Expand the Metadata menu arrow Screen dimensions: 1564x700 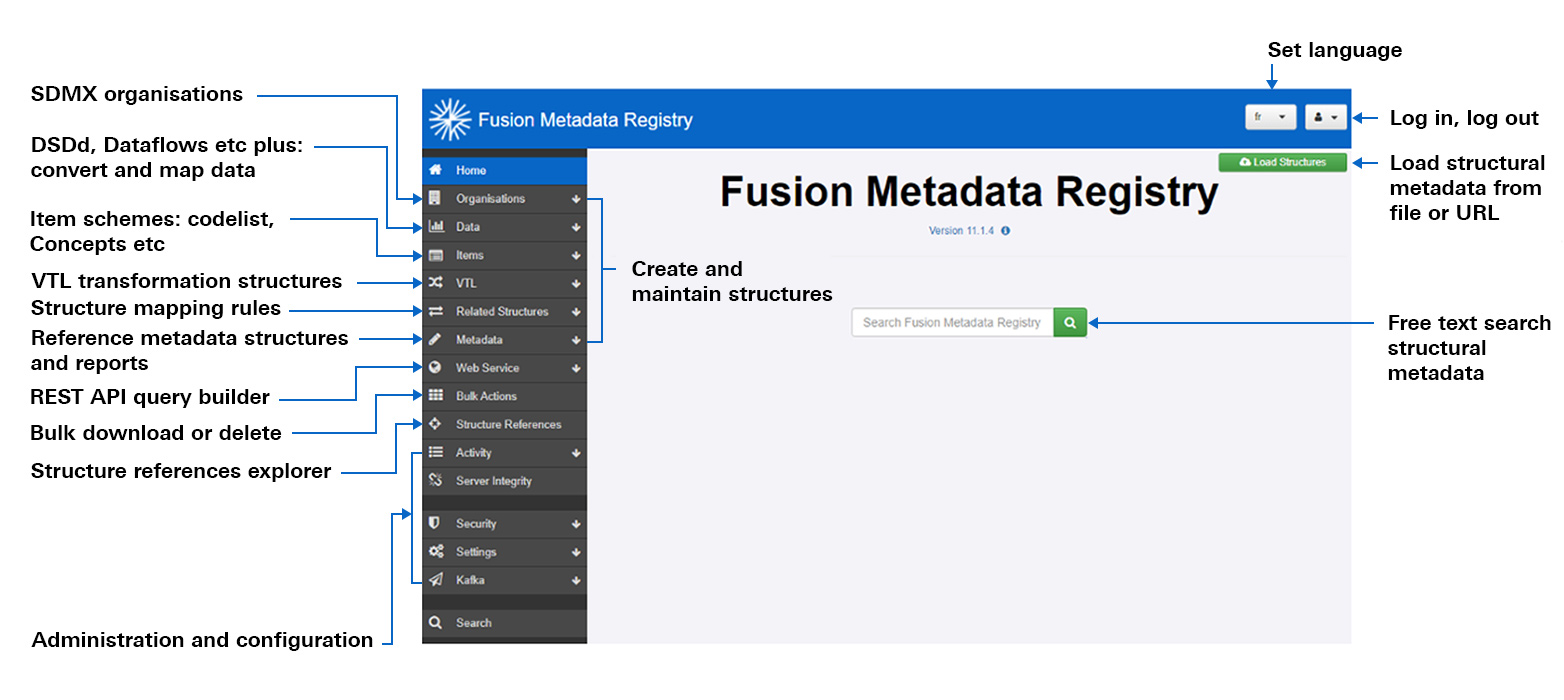pos(576,340)
